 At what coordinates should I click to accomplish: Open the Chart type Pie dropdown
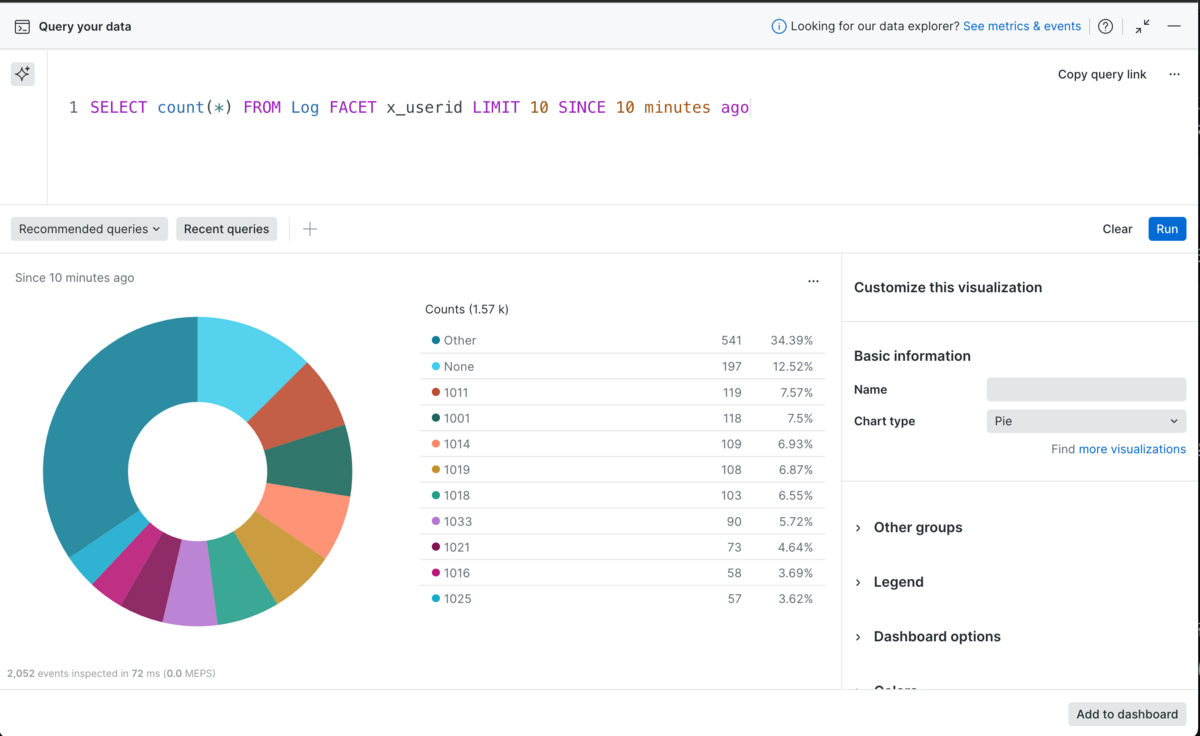1086,421
